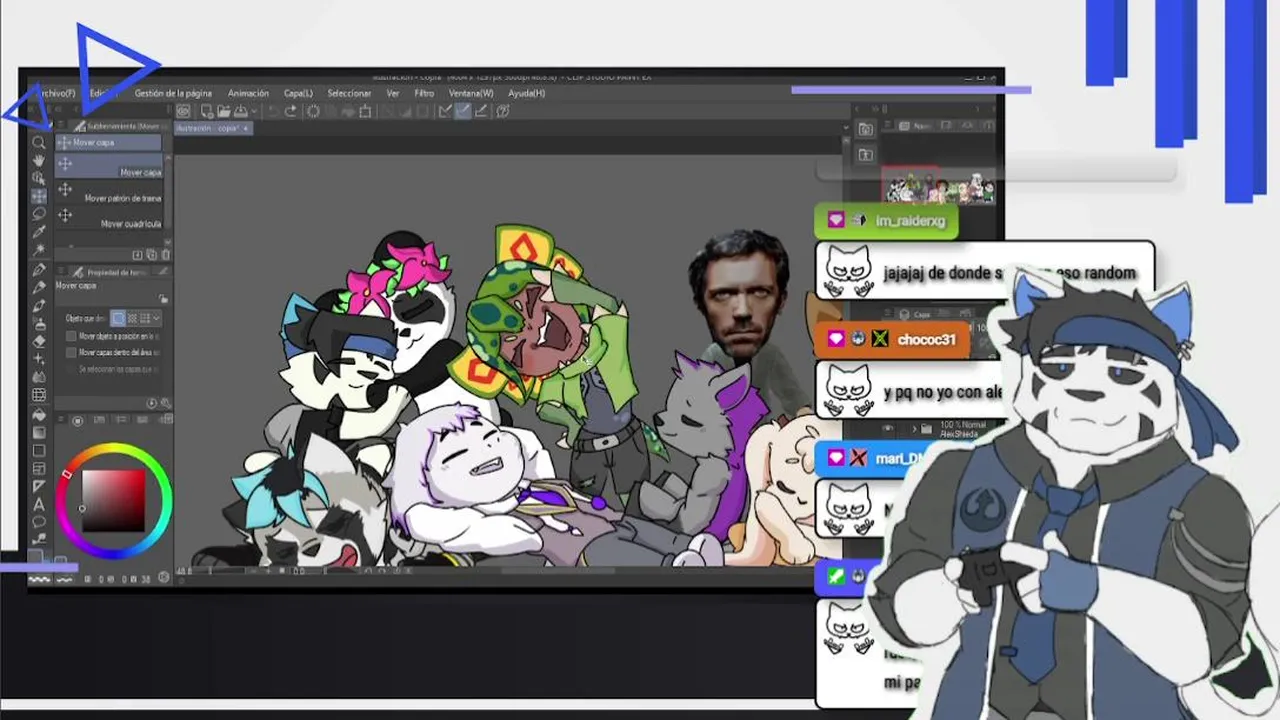This screenshot has width=1280, height=720.
Task: Select the Balloon tool
Action: pos(39,521)
